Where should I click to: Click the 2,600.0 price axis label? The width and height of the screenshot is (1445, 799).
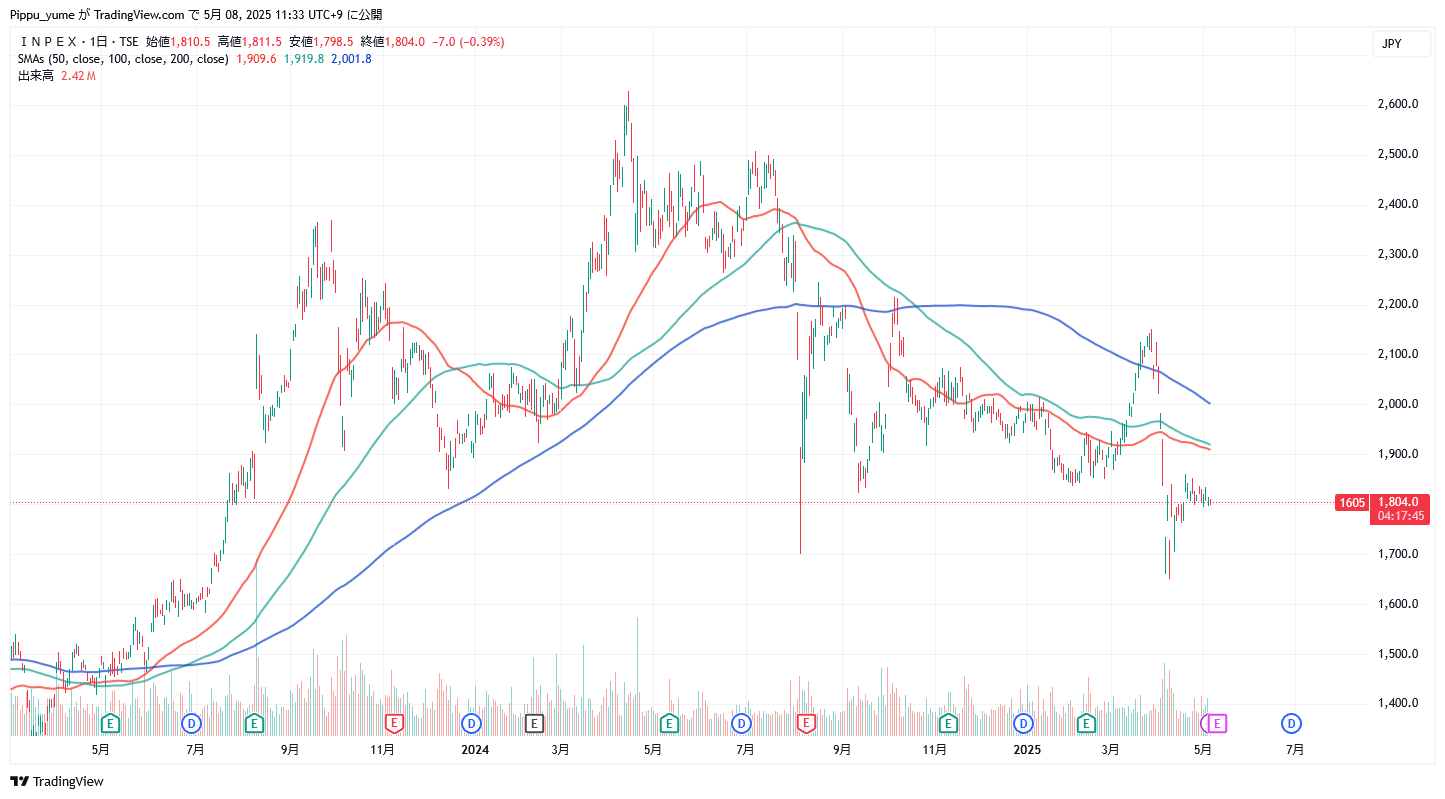(1399, 104)
